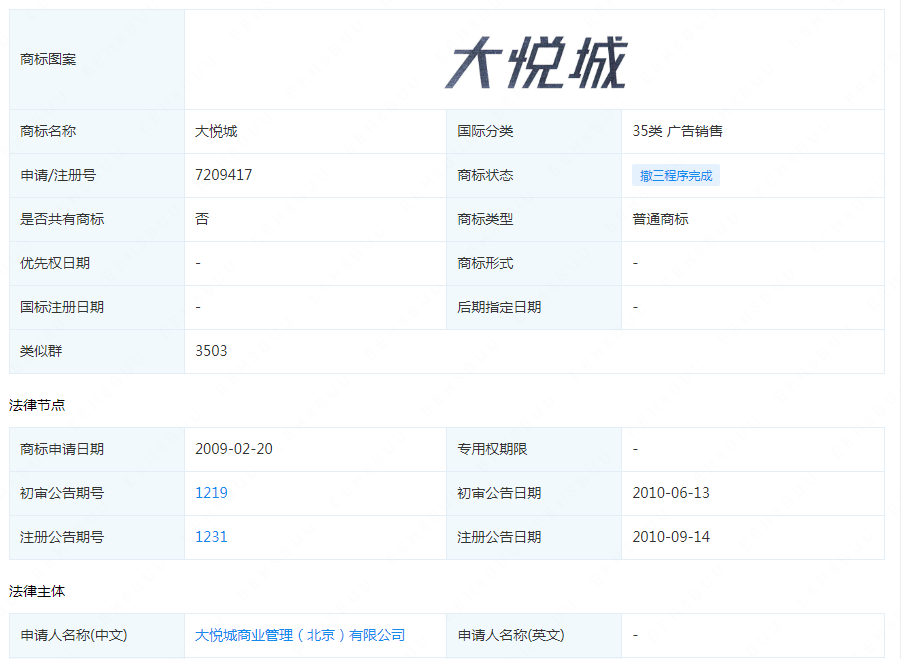Open initial review announcement issue 1219

tap(211, 493)
